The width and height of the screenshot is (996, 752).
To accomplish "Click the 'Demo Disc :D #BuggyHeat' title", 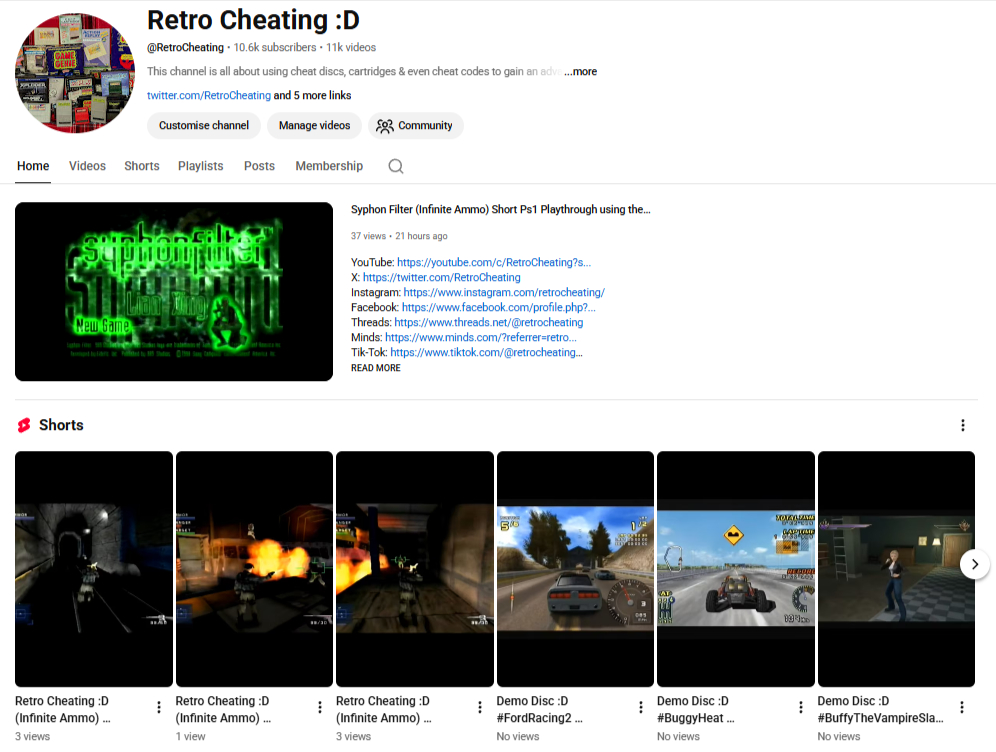I will tap(696, 709).
